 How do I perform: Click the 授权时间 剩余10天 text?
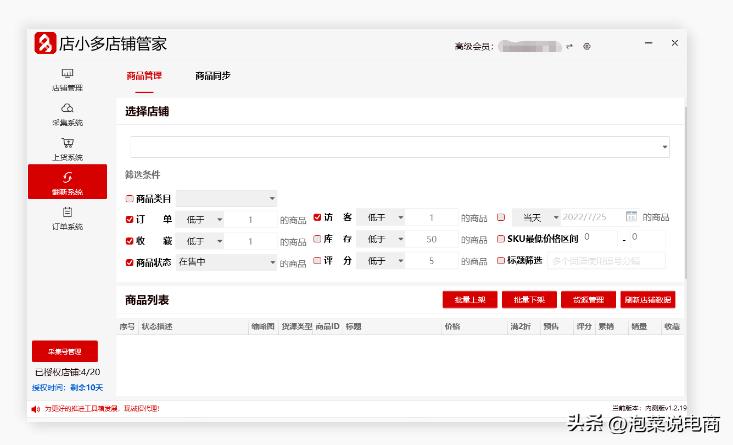pos(67,388)
